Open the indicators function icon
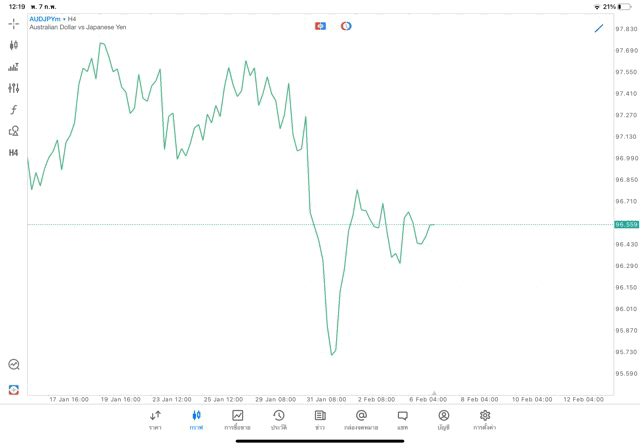Viewport: 640px width, 447px height. [14, 110]
